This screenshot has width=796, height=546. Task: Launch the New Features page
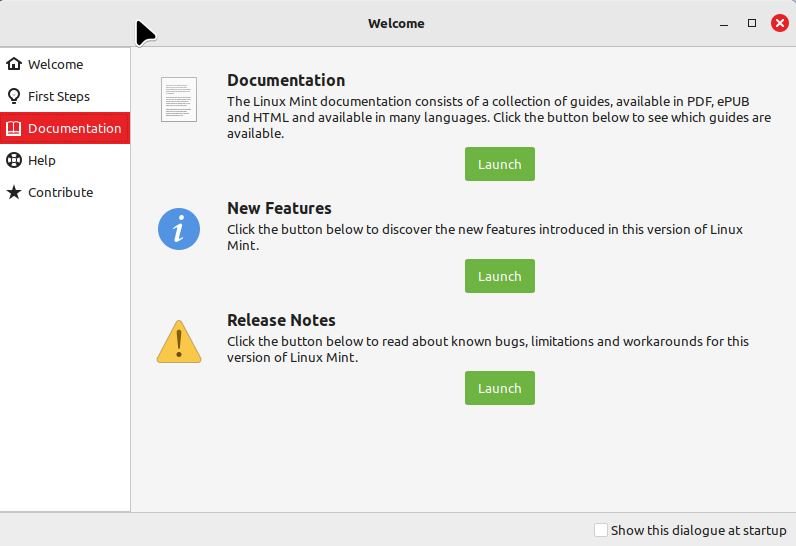click(500, 276)
